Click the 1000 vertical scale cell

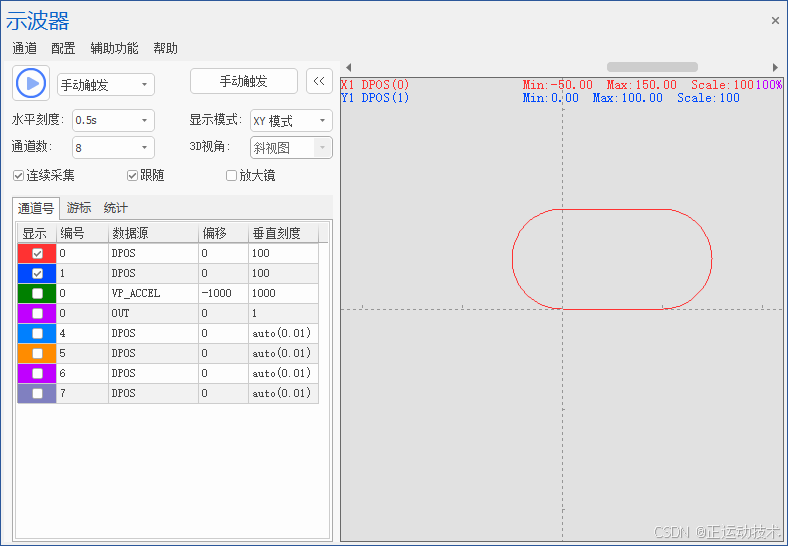pos(283,294)
